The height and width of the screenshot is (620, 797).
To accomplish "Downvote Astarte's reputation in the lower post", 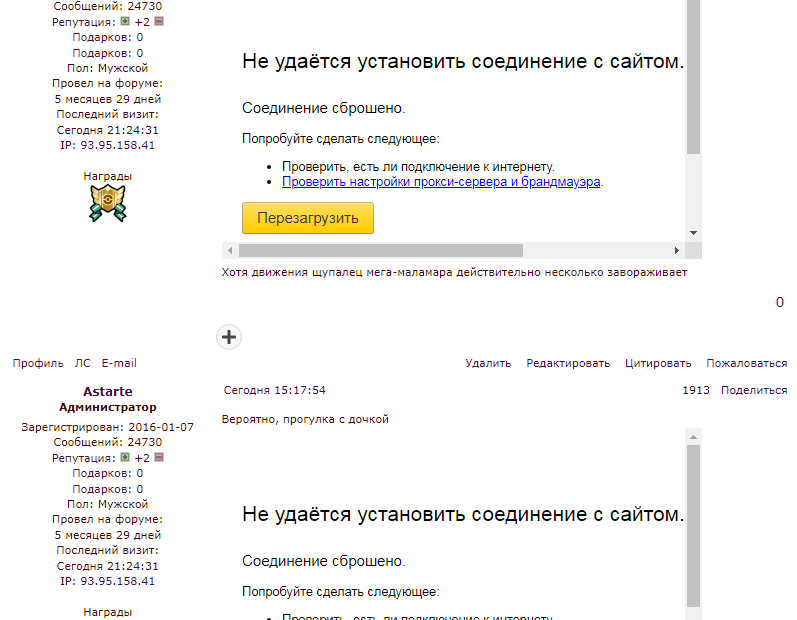I will (159, 457).
